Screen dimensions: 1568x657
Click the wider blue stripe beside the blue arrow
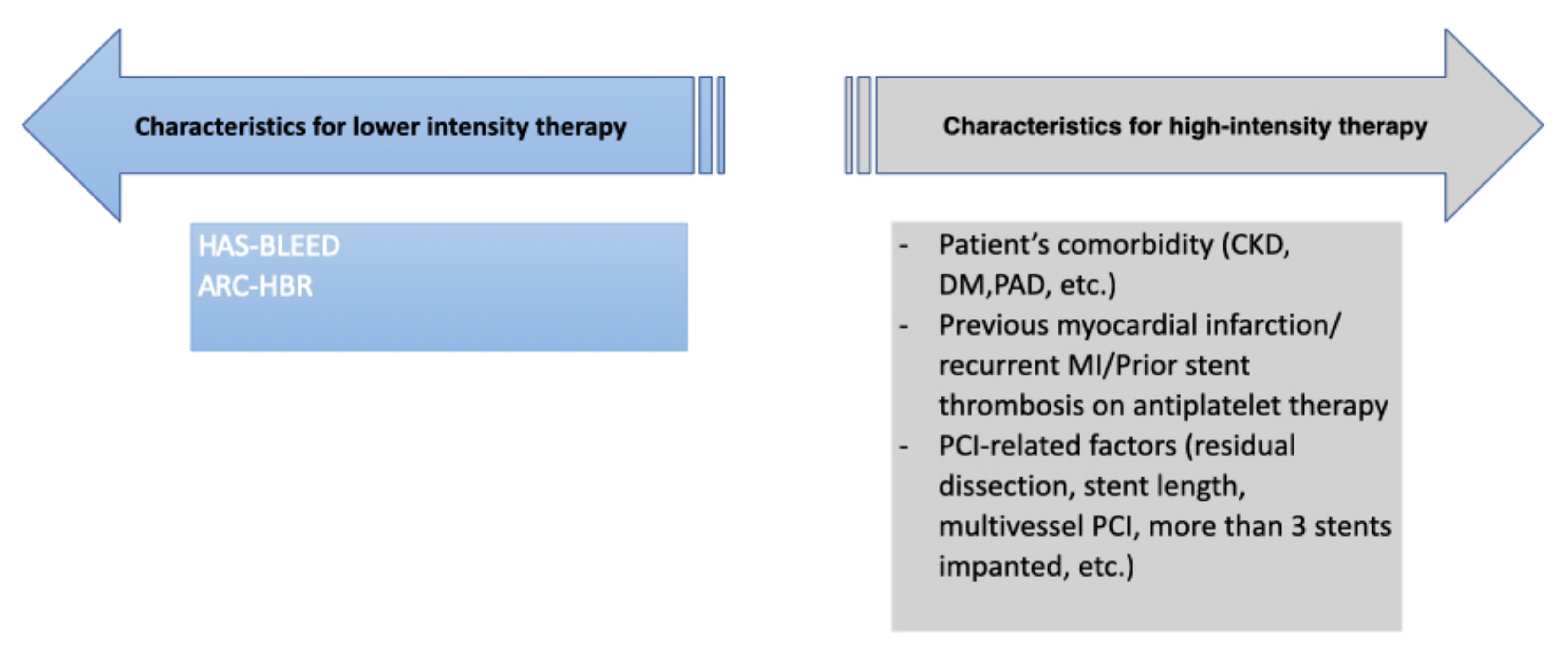pos(706,125)
